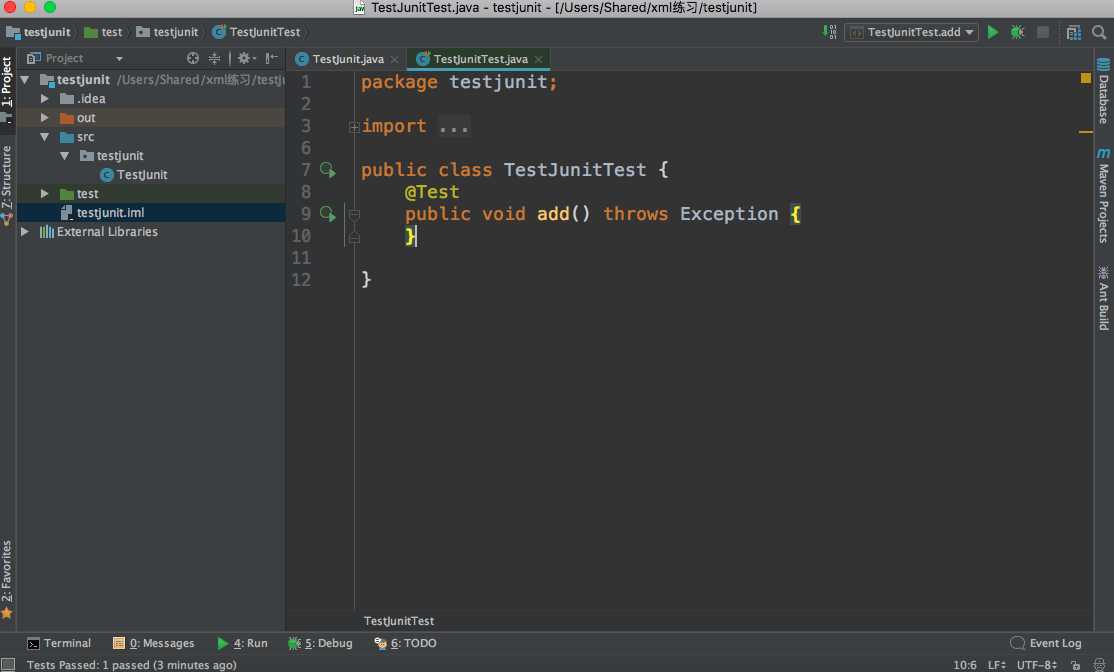Viewport: 1114px width, 672px height.
Task: Fold the add() method at line 9
Action: click(x=354, y=214)
